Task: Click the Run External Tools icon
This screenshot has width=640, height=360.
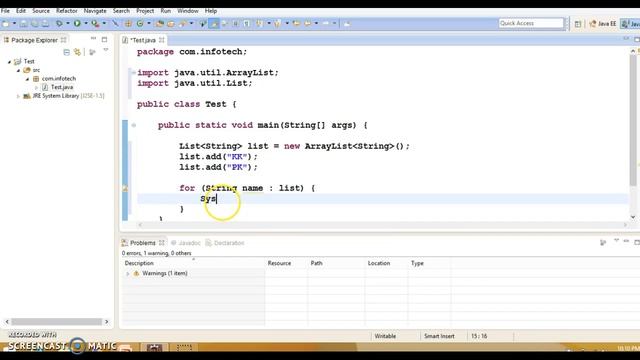Action: coord(95,24)
